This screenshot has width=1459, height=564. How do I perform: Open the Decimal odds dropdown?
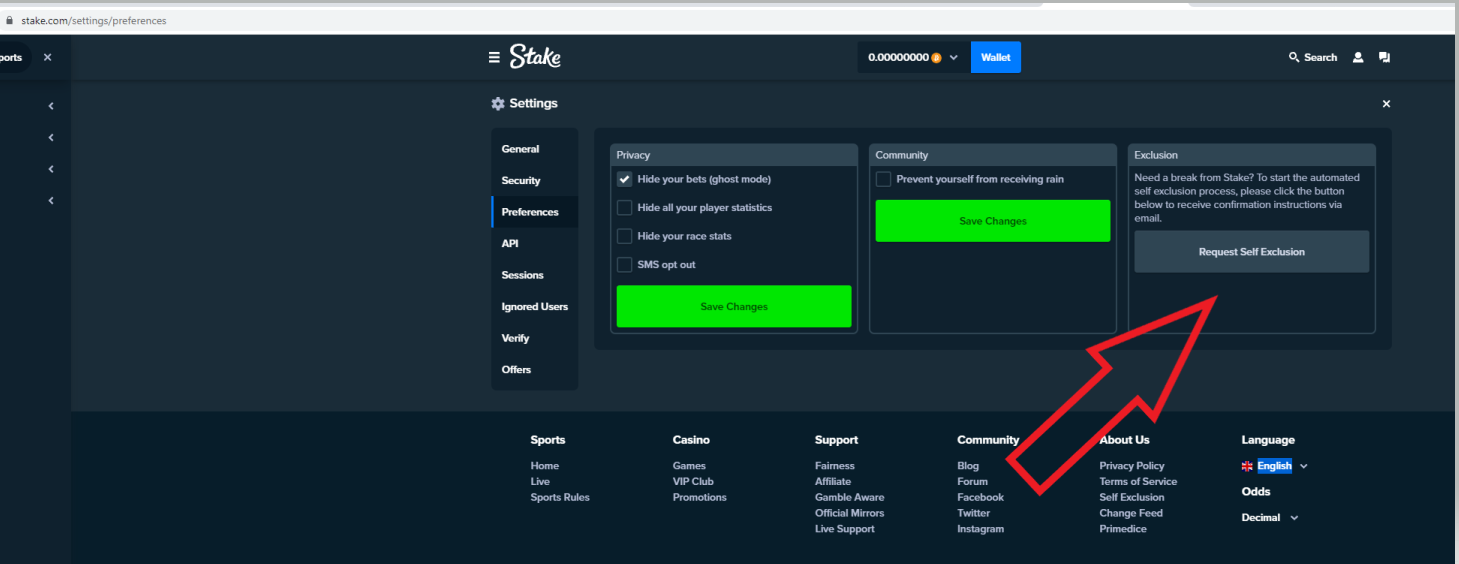click(1270, 518)
